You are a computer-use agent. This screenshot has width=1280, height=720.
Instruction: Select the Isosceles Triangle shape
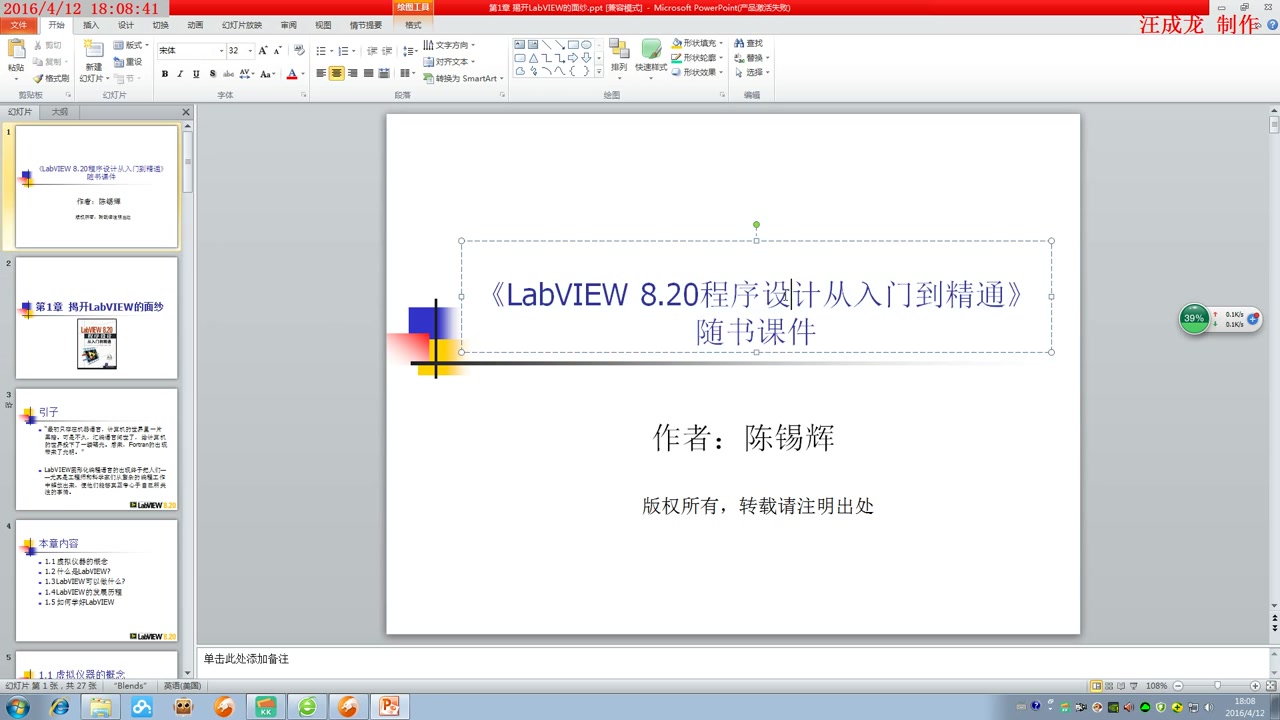(533, 58)
